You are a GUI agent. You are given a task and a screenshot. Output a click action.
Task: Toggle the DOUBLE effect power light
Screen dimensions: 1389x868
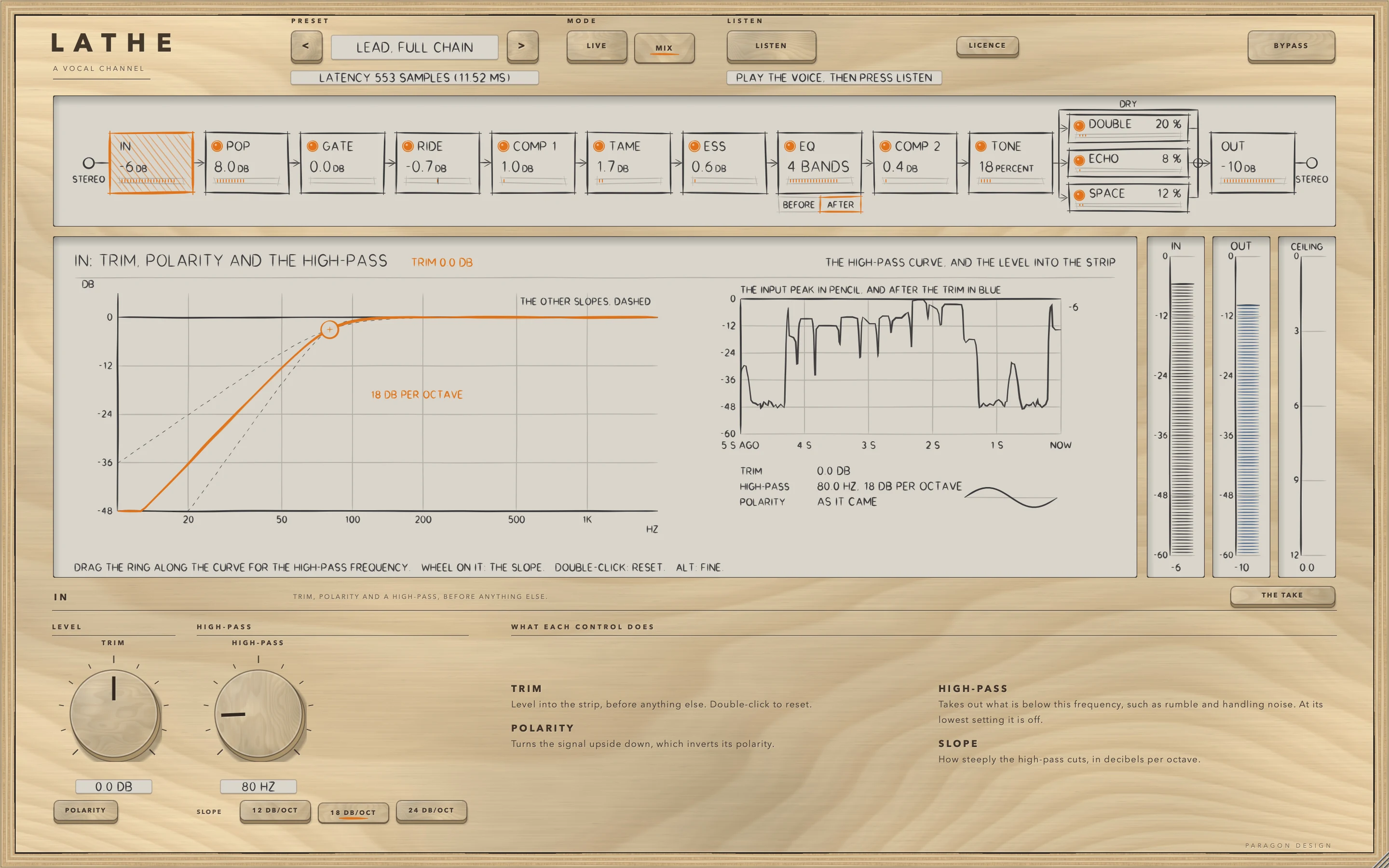[1079, 125]
